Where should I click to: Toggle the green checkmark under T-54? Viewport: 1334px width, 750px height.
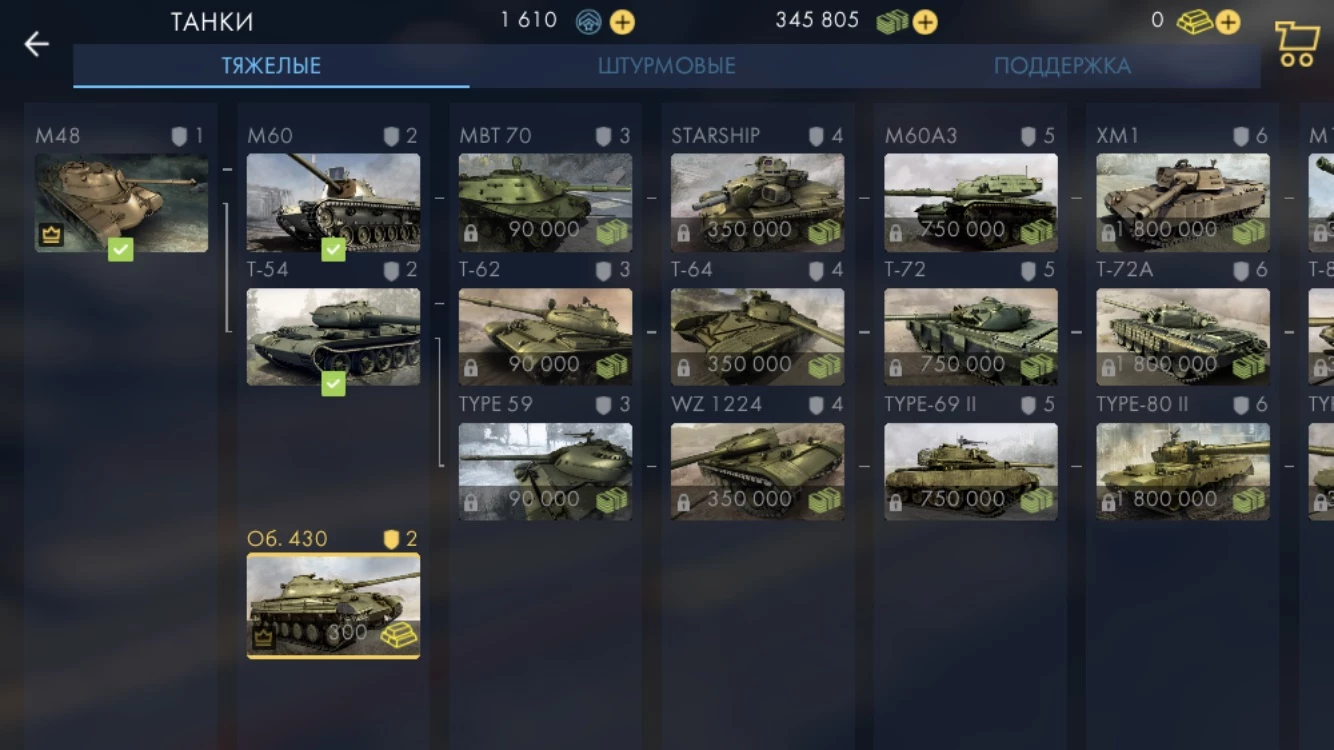tap(333, 383)
